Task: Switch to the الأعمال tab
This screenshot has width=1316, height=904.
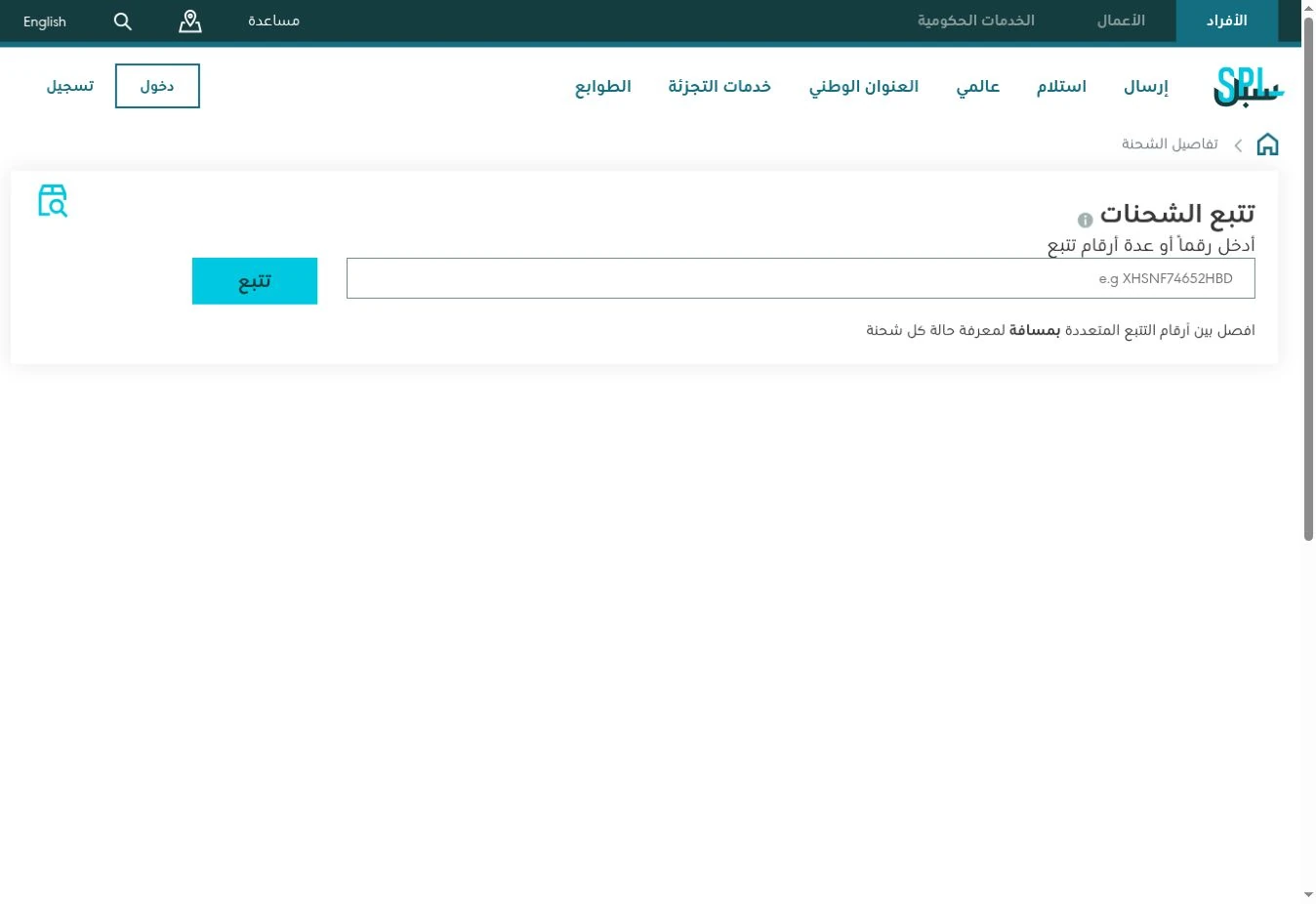Action: 1121,21
